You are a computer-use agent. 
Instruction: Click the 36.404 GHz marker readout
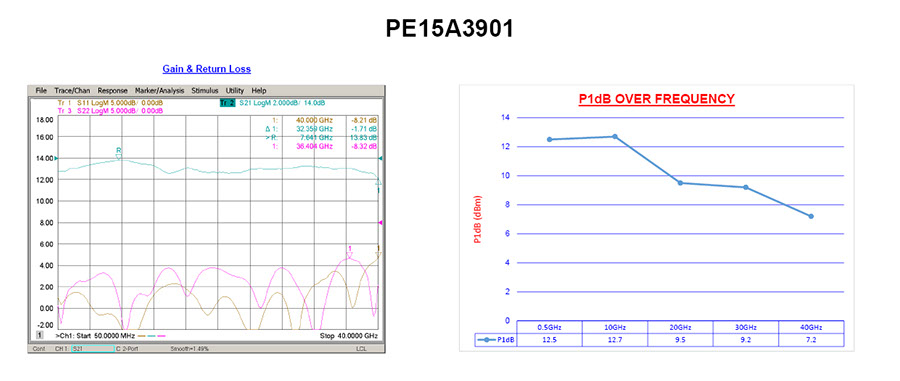point(314,146)
